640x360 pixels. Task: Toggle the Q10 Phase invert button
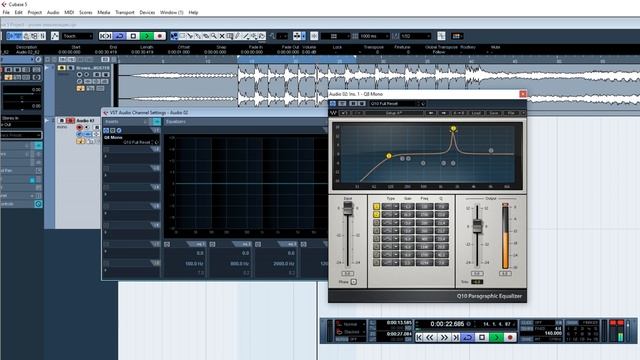pyautogui.click(x=353, y=282)
